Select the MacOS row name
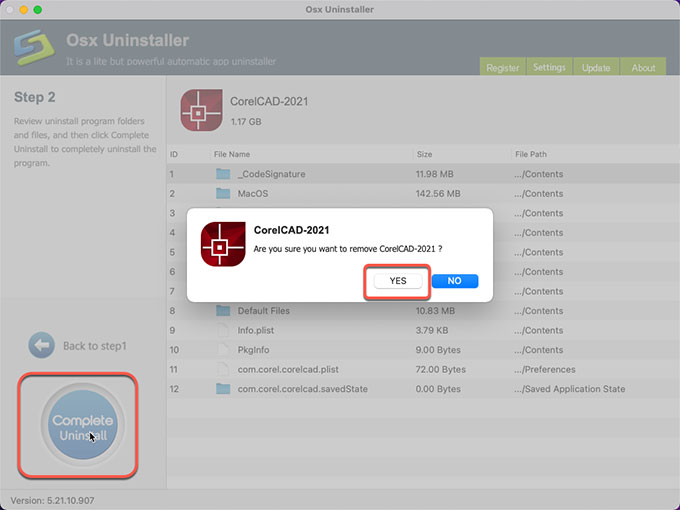 tap(253, 193)
